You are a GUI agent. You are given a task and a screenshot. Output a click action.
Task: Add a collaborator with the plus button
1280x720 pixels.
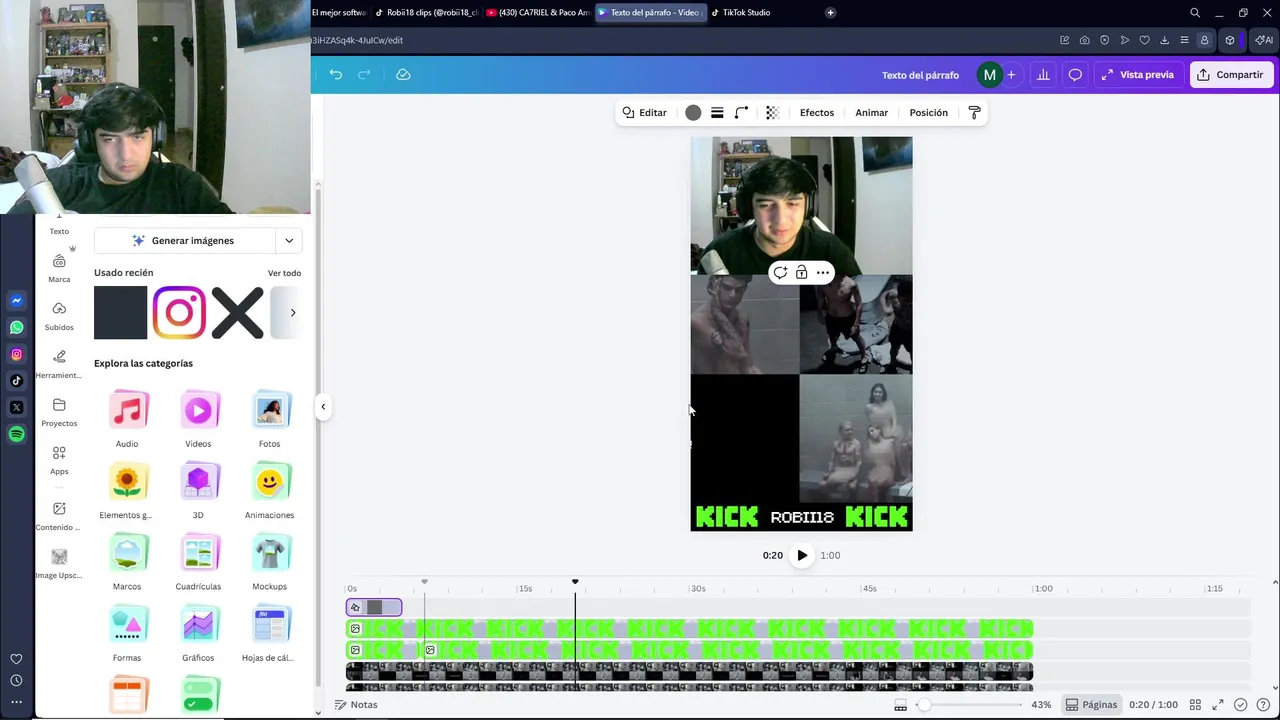[1011, 75]
